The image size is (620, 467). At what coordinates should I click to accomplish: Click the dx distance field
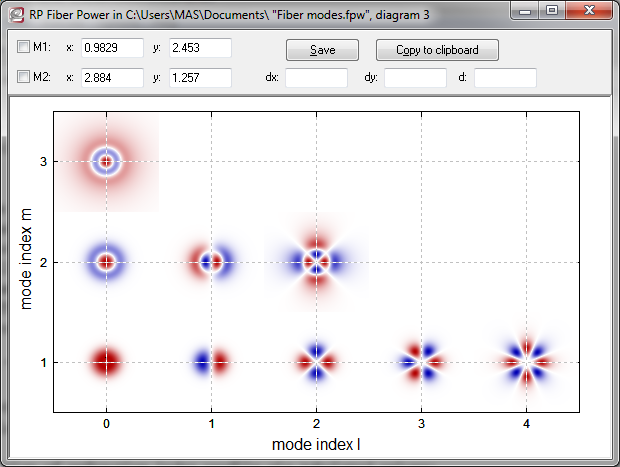[316, 77]
